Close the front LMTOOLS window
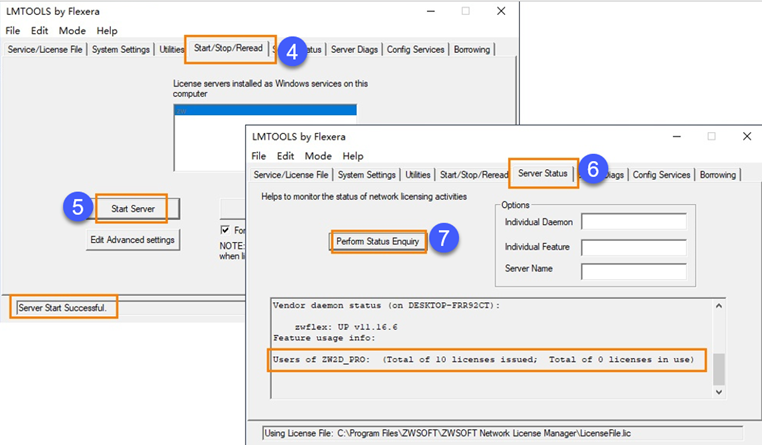The width and height of the screenshot is (762, 445). (747, 136)
